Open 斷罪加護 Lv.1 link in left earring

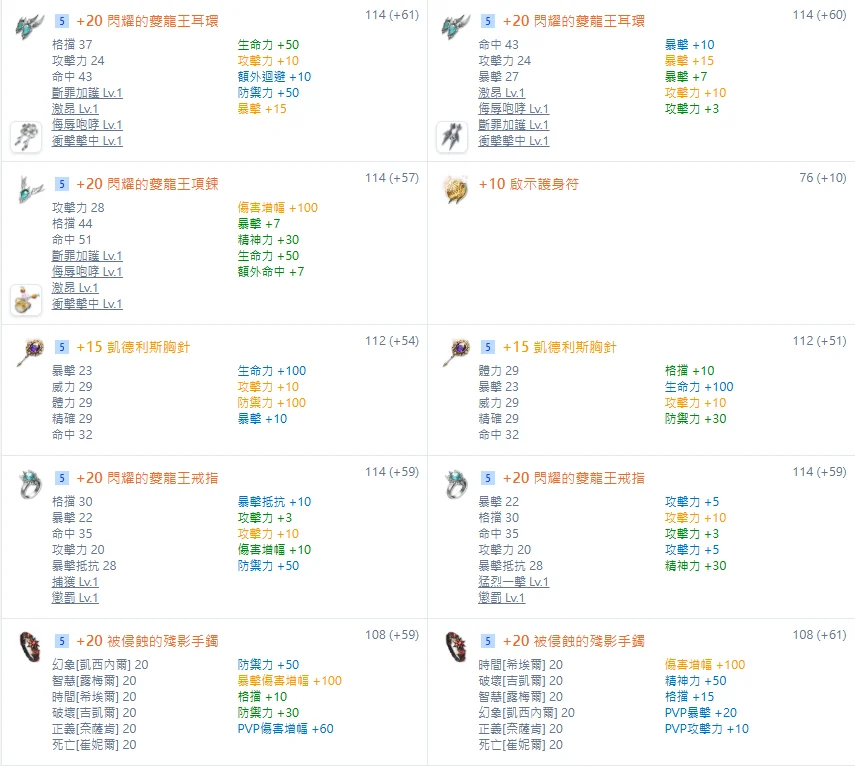[x=87, y=93]
